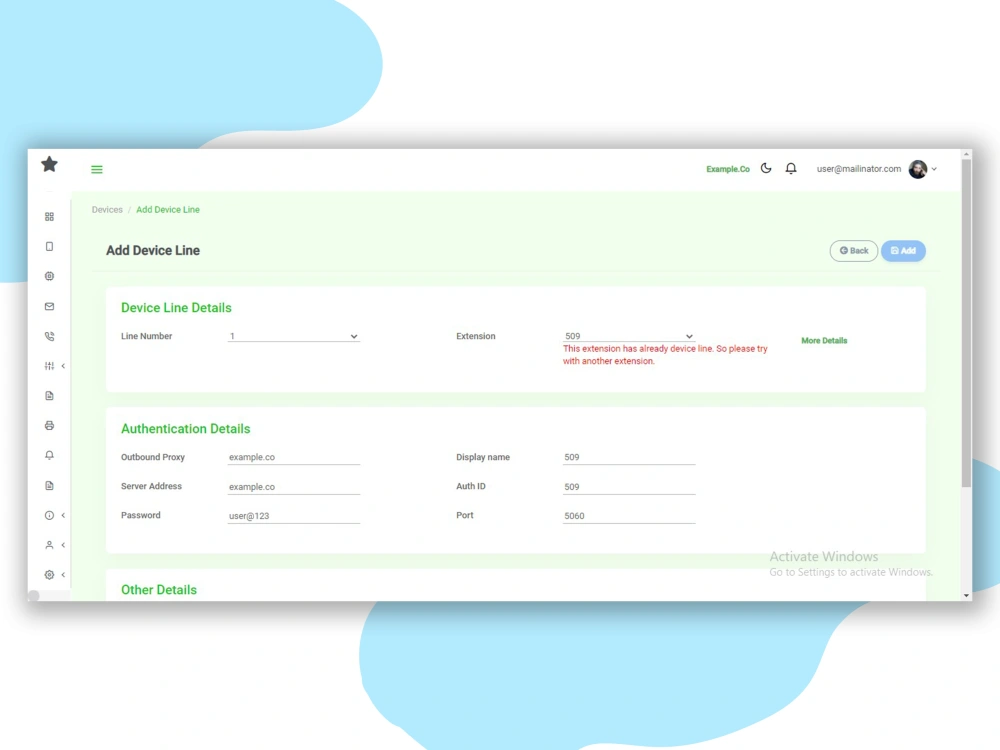Open the info circle sidebar icon
This screenshot has height=750, width=1000.
pos(49,515)
